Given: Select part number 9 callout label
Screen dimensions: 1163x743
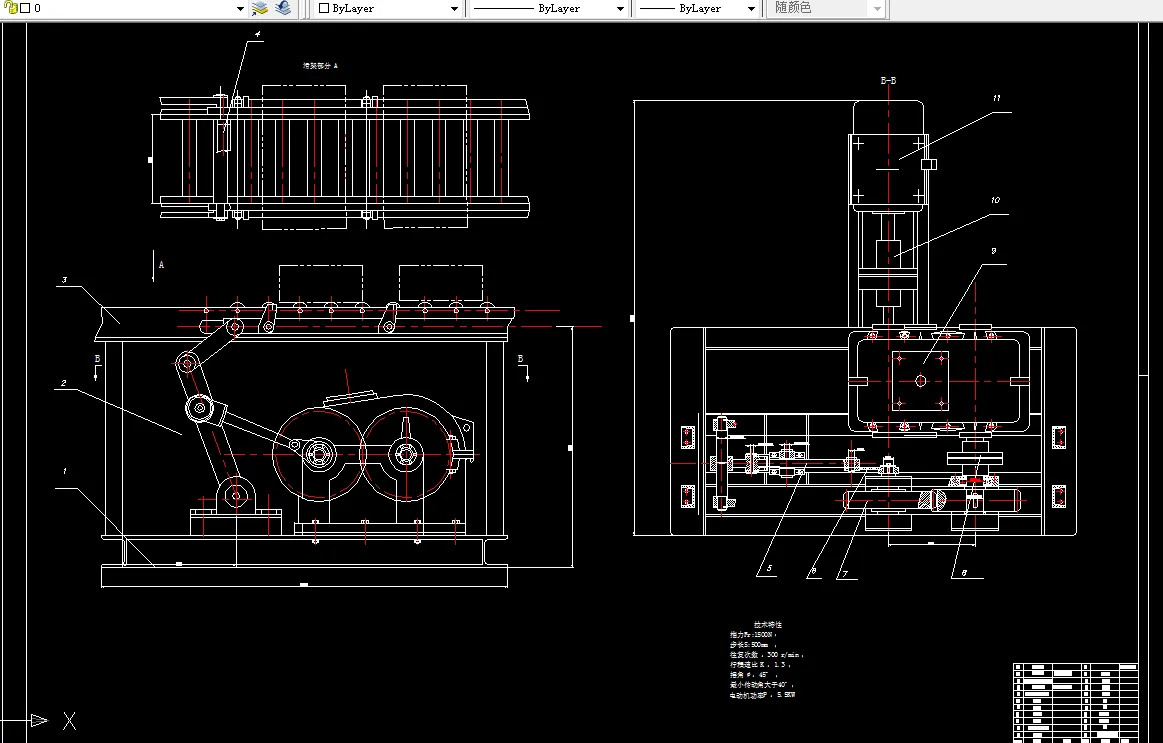Looking at the screenshot, I should click(x=993, y=252).
